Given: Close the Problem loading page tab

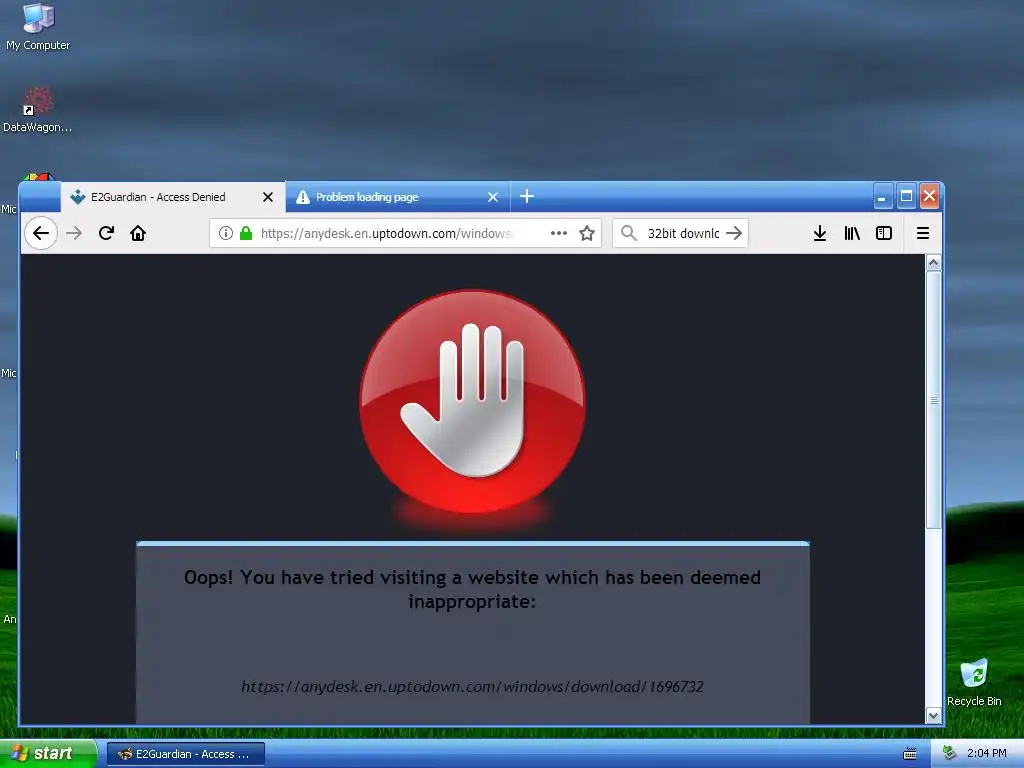Looking at the screenshot, I should coord(493,197).
